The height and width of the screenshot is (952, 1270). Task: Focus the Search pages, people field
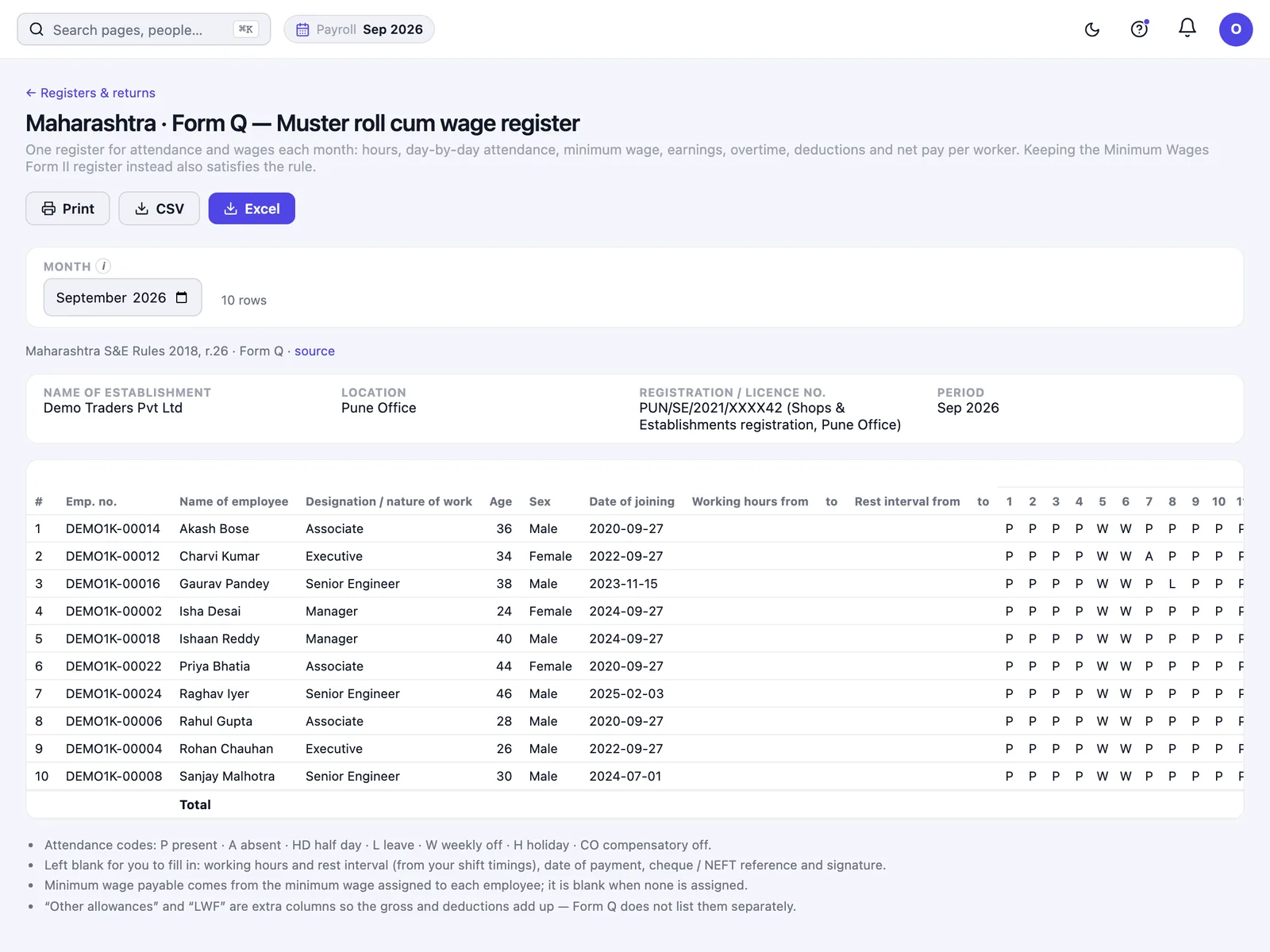pyautogui.click(x=144, y=29)
